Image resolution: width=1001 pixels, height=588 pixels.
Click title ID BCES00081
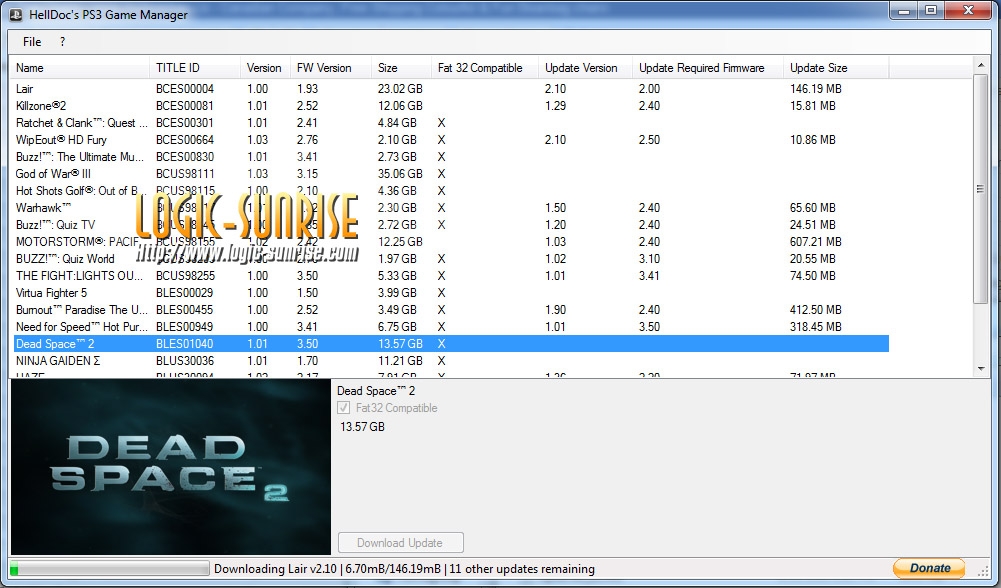[185, 105]
